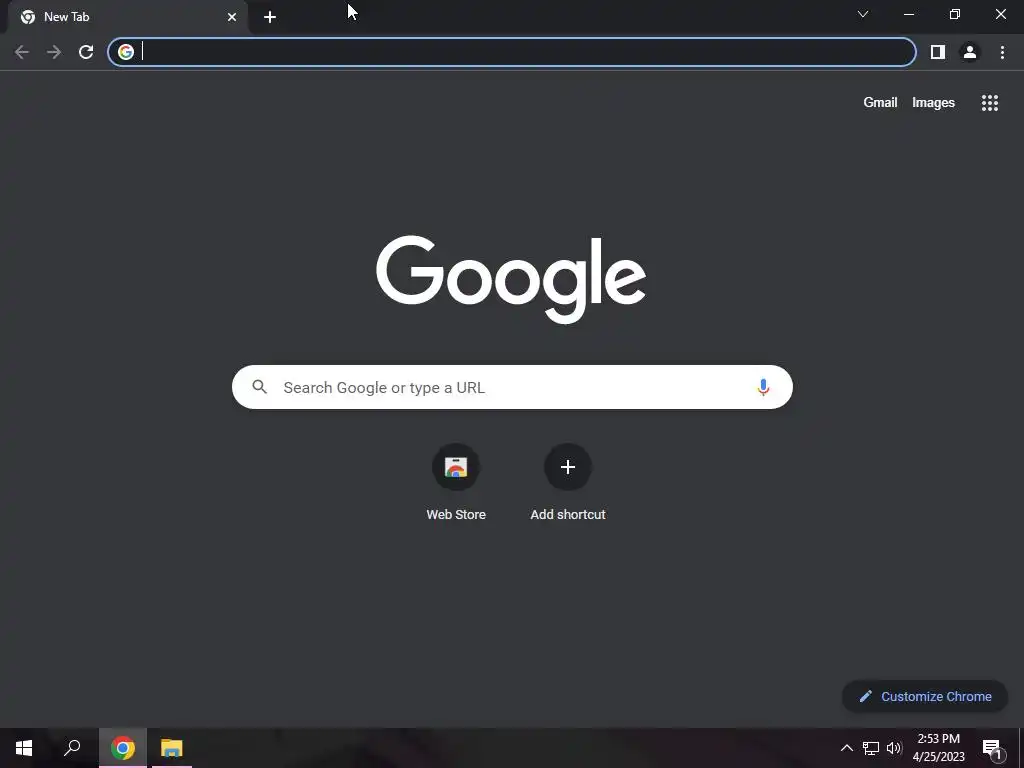Close the New Tab tab
Viewport: 1024px width, 768px height.
[x=232, y=17]
